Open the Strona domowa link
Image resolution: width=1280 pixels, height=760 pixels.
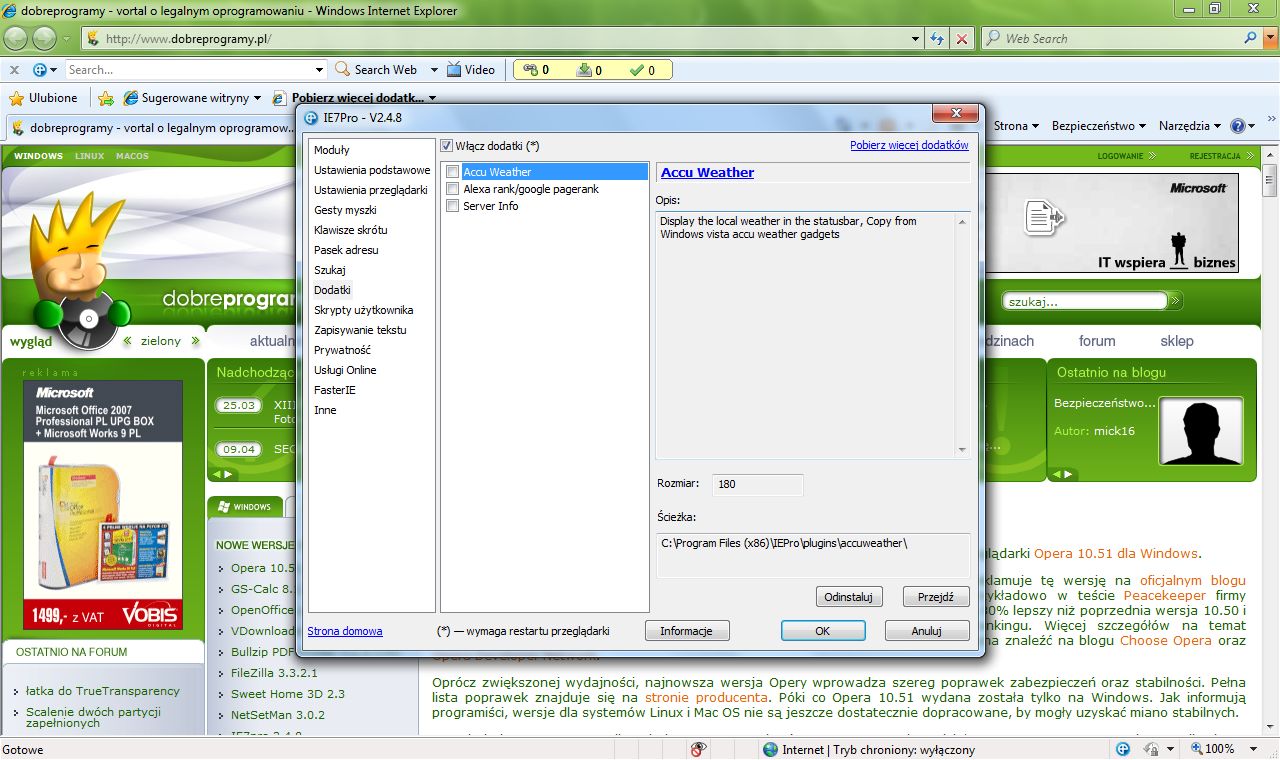pyautogui.click(x=345, y=631)
